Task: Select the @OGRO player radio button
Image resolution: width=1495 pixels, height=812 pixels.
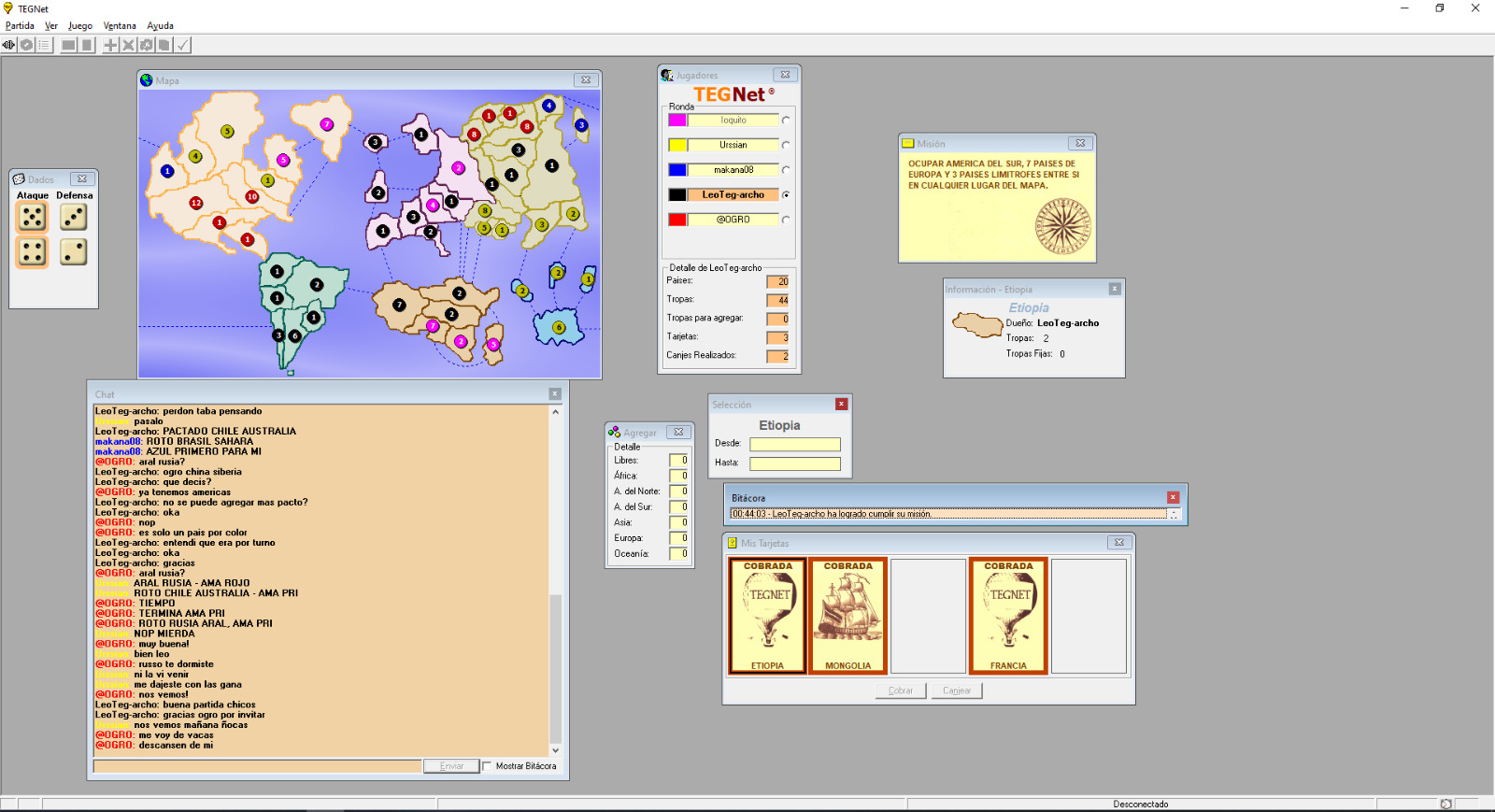Action: pos(786,221)
